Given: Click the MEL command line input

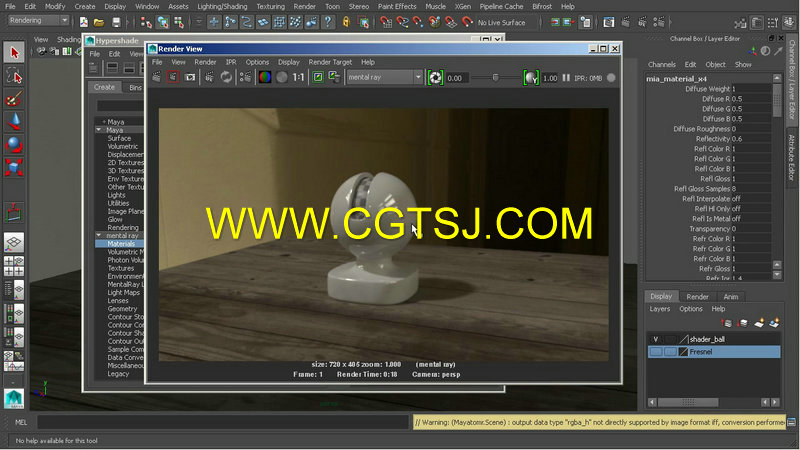Looking at the screenshot, I should [223, 422].
